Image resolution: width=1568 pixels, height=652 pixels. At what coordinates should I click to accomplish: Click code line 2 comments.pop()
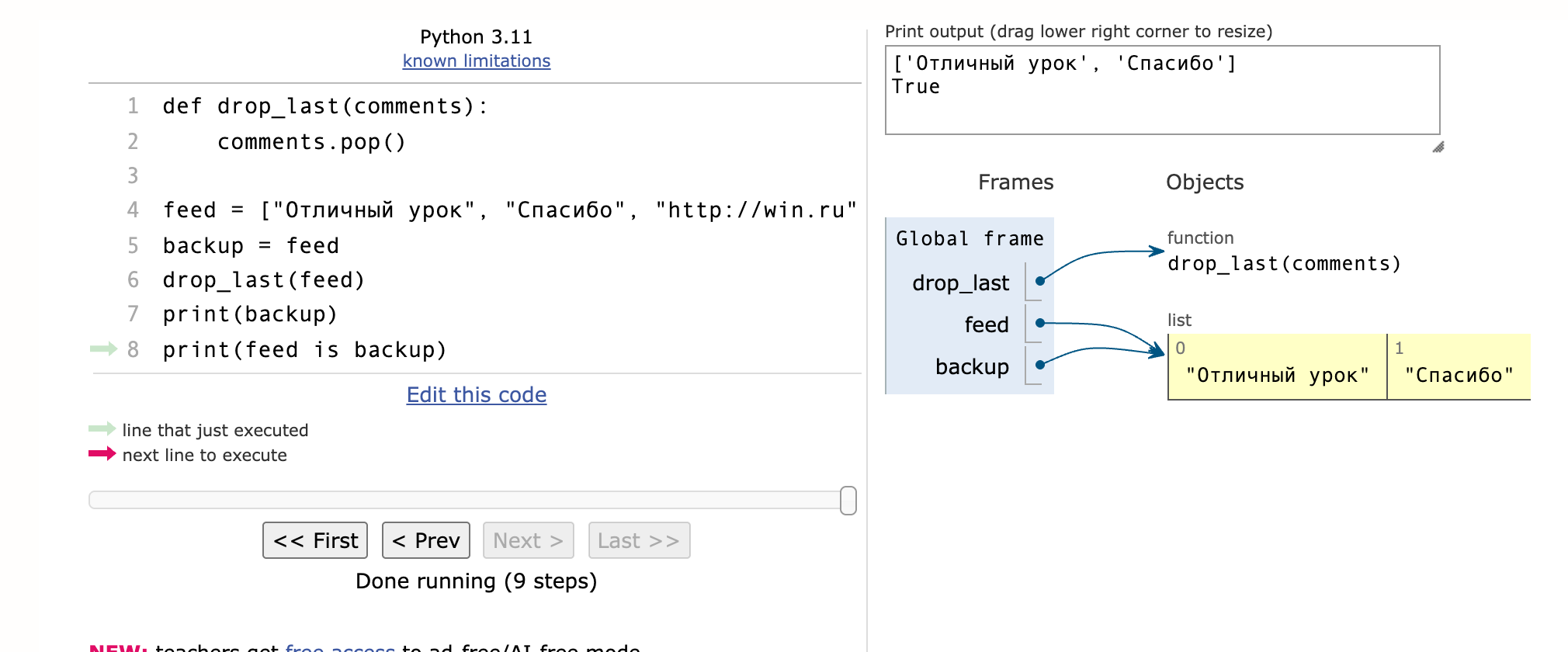click(x=311, y=141)
